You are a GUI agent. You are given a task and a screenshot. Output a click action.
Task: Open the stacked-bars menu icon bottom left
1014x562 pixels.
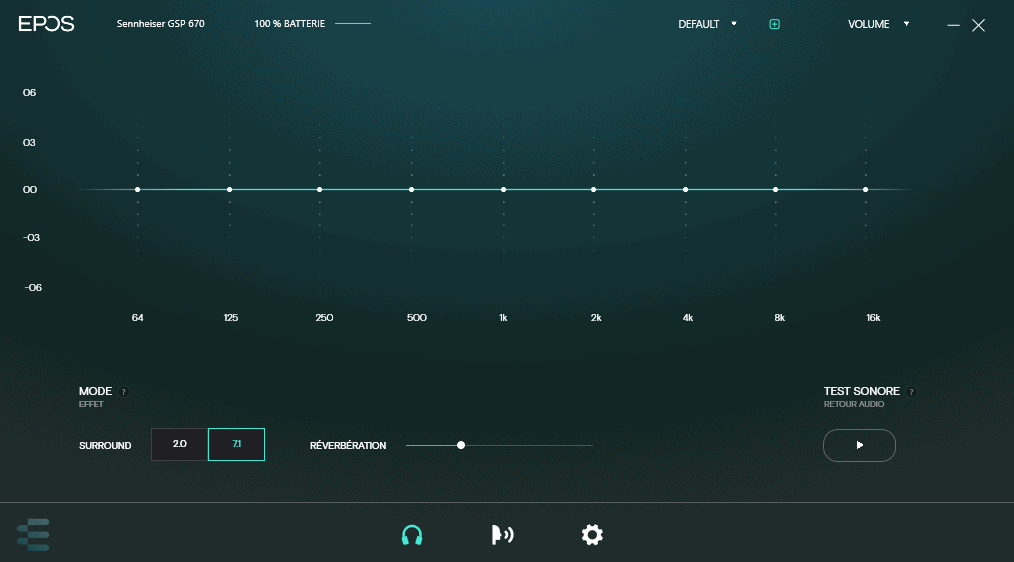click(33, 535)
